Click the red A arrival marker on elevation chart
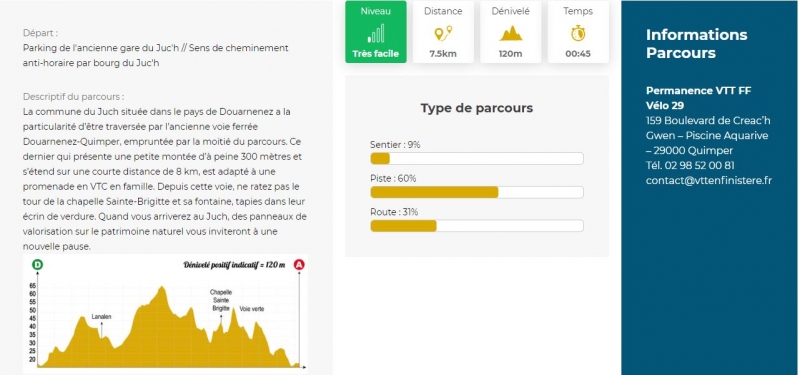The height and width of the screenshot is (375, 800). 299,265
